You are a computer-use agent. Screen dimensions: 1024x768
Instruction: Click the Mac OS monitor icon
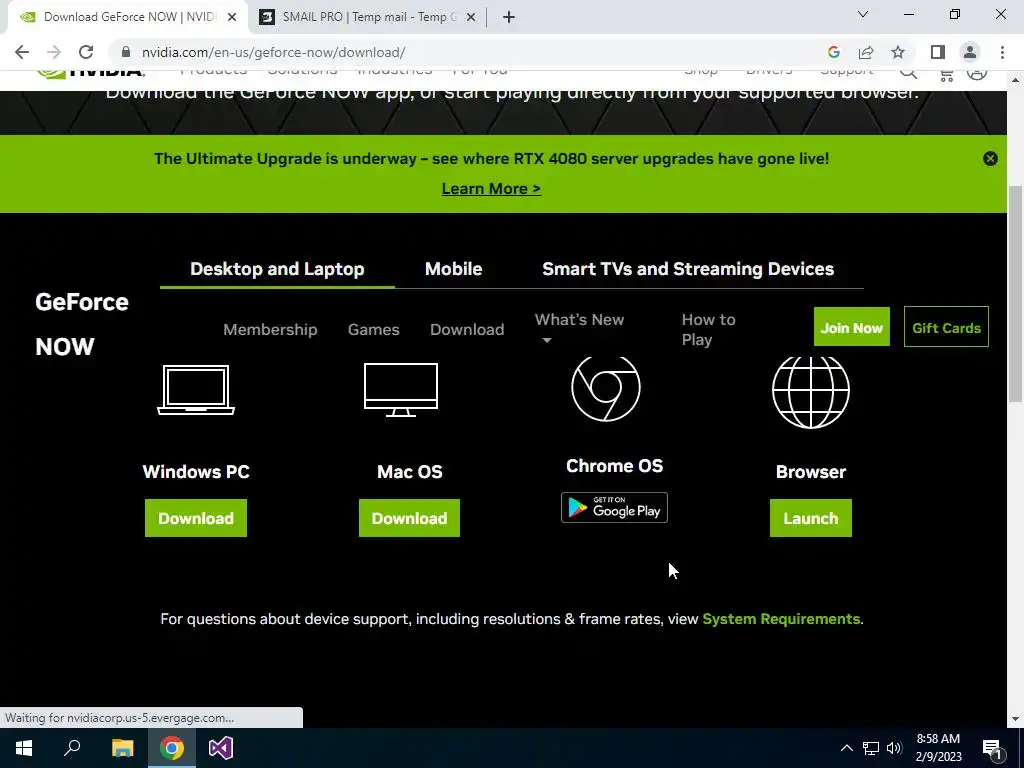[x=401, y=390]
